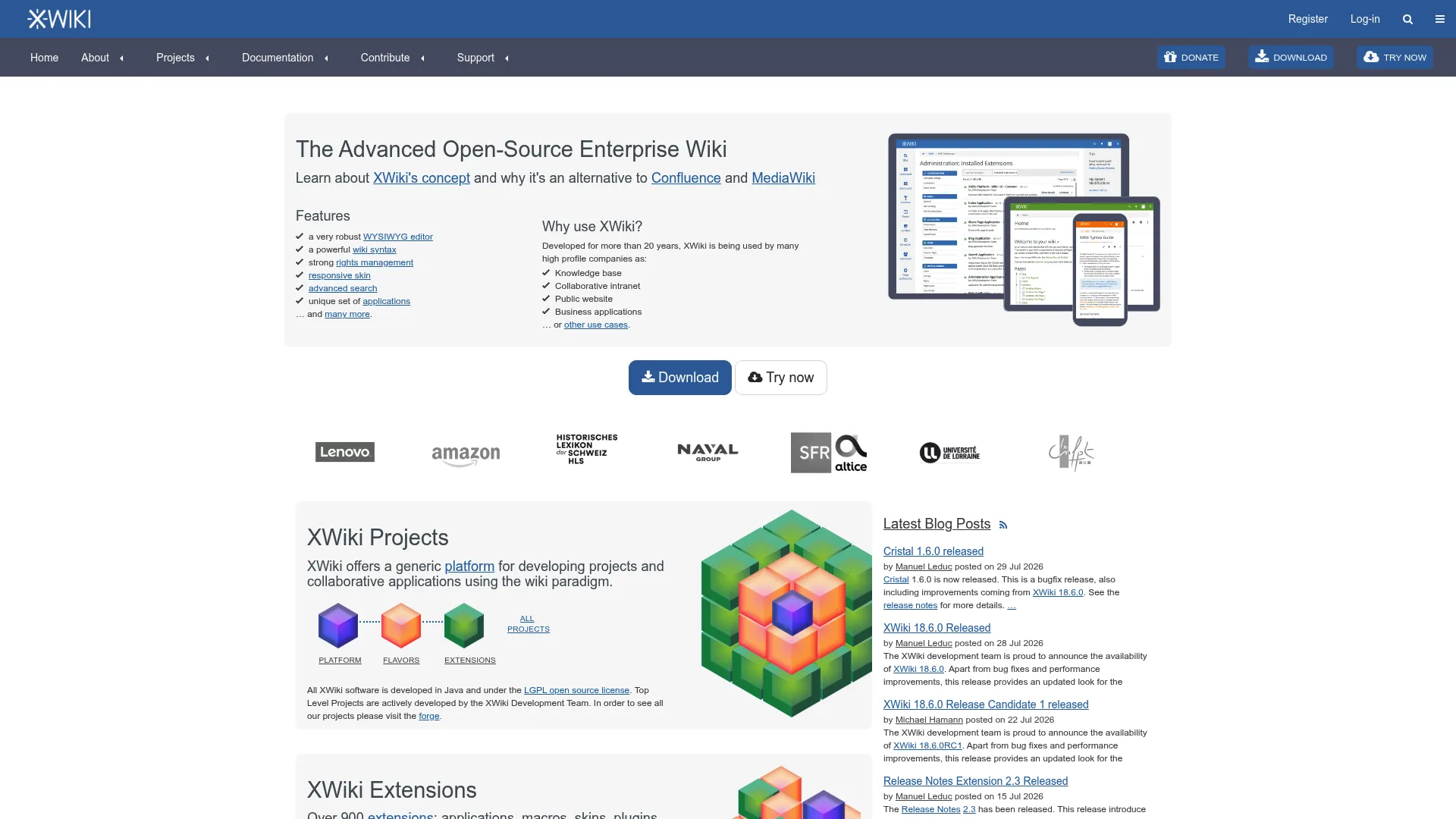Select the orange Flavors cube icon
The image size is (1456, 819).
pos(401,625)
